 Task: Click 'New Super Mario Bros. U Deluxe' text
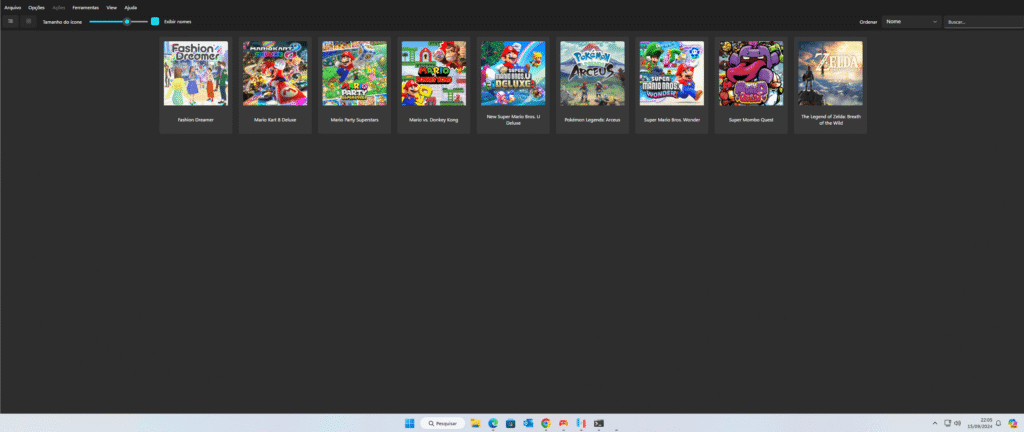513,119
